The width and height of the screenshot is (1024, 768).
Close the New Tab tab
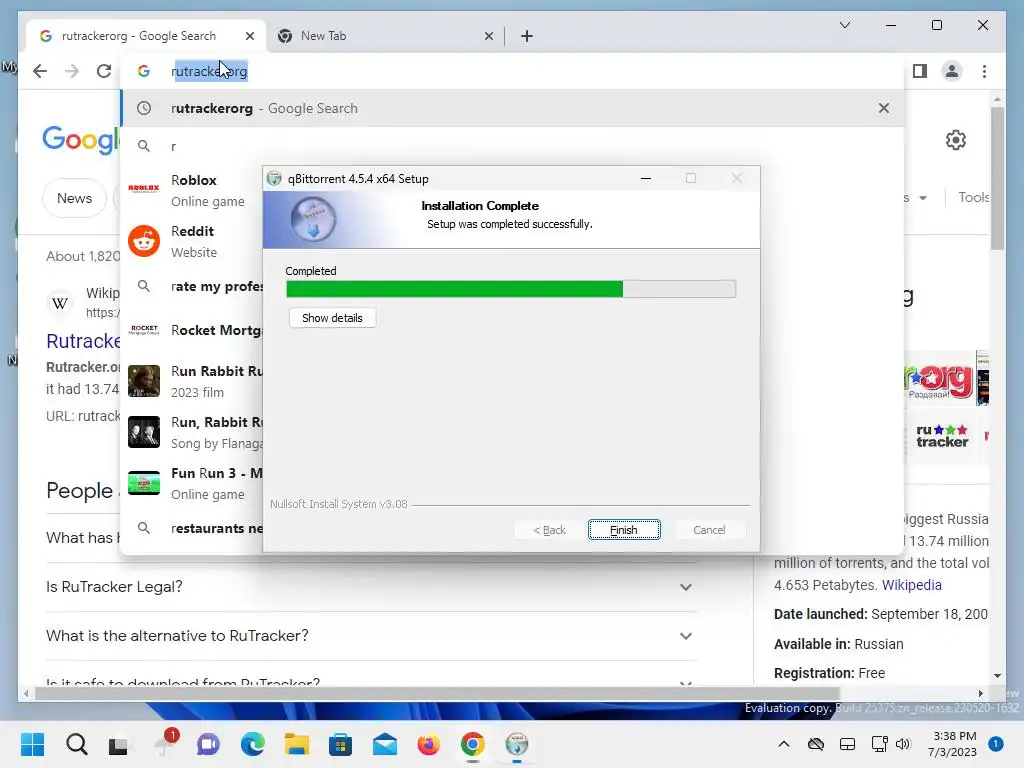tap(488, 36)
